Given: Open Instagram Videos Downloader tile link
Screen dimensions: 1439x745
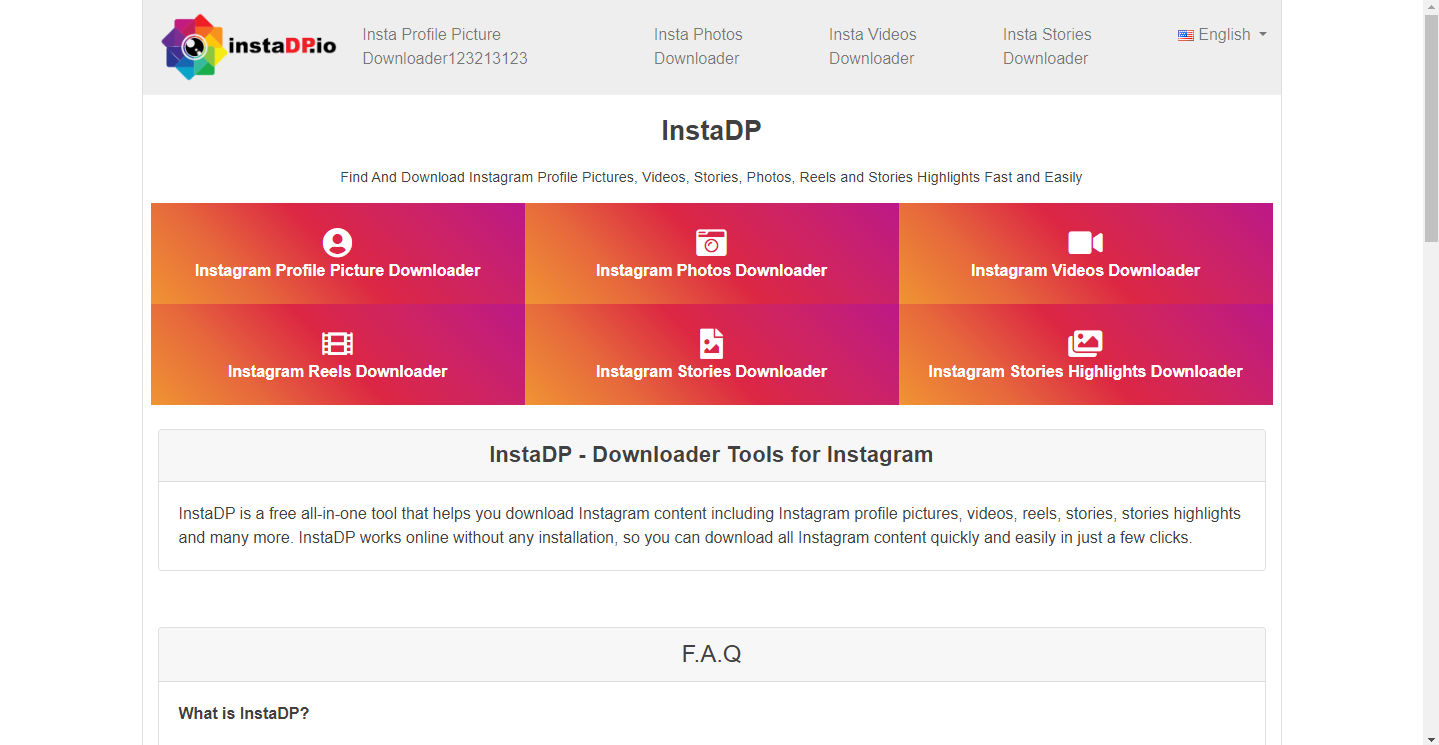Looking at the screenshot, I should point(1086,254).
